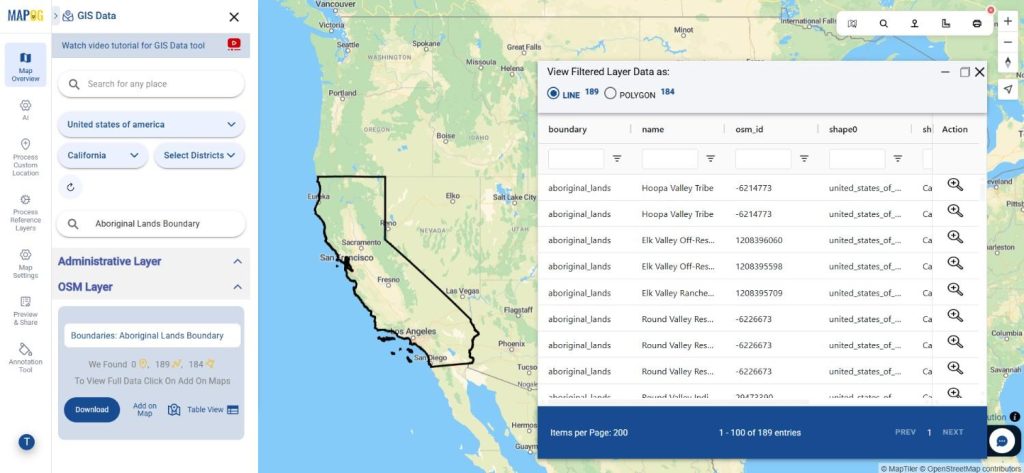Click the PREV pagination button

(x=905, y=432)
